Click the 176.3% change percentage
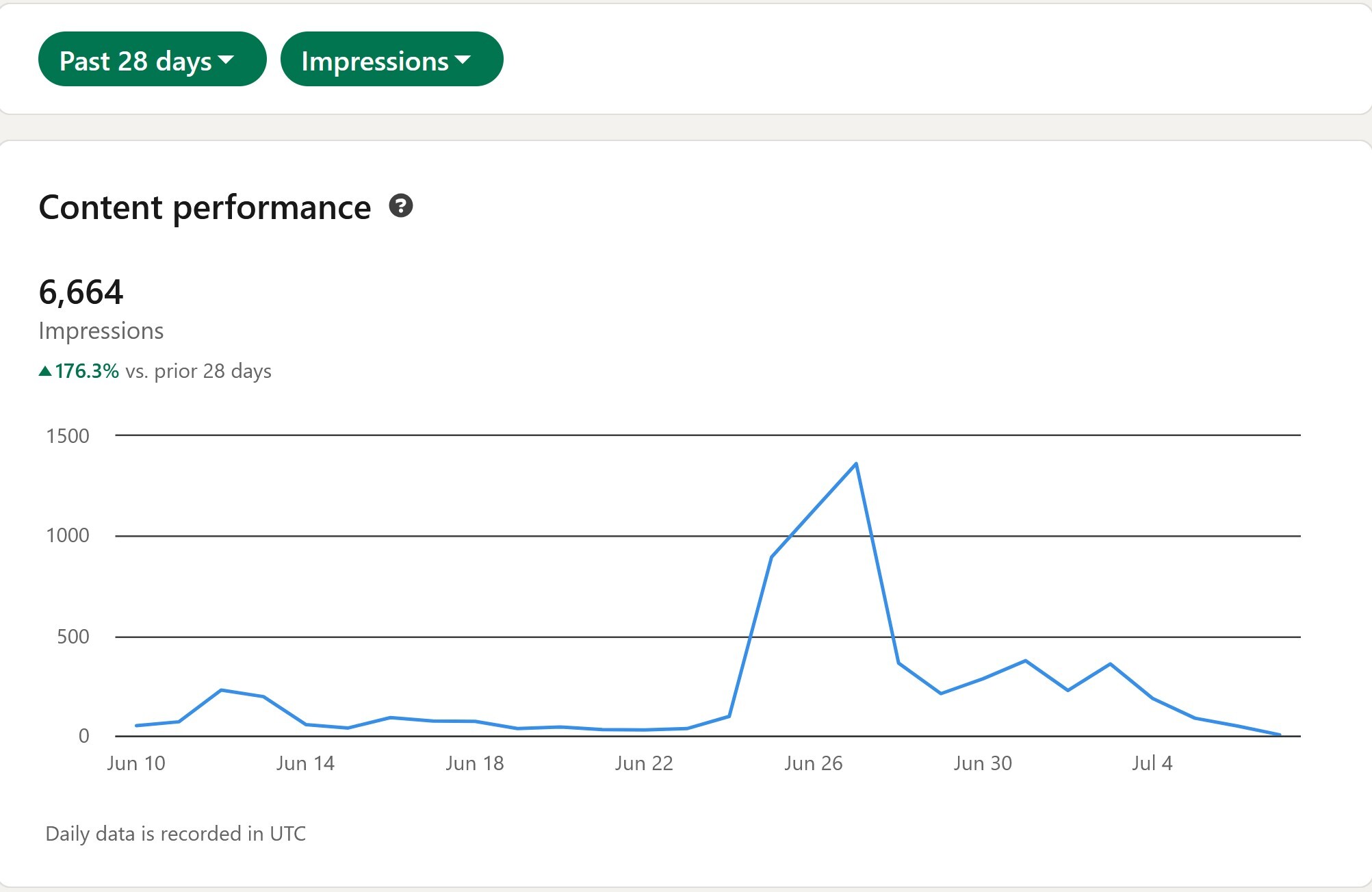The image size is (1372, 892). coord(87,371)
